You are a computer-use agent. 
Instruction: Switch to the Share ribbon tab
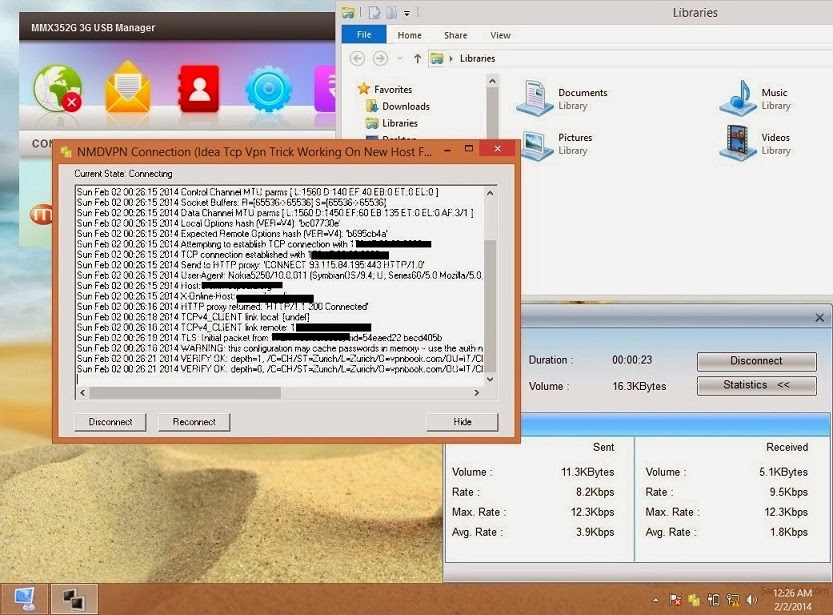455,35
